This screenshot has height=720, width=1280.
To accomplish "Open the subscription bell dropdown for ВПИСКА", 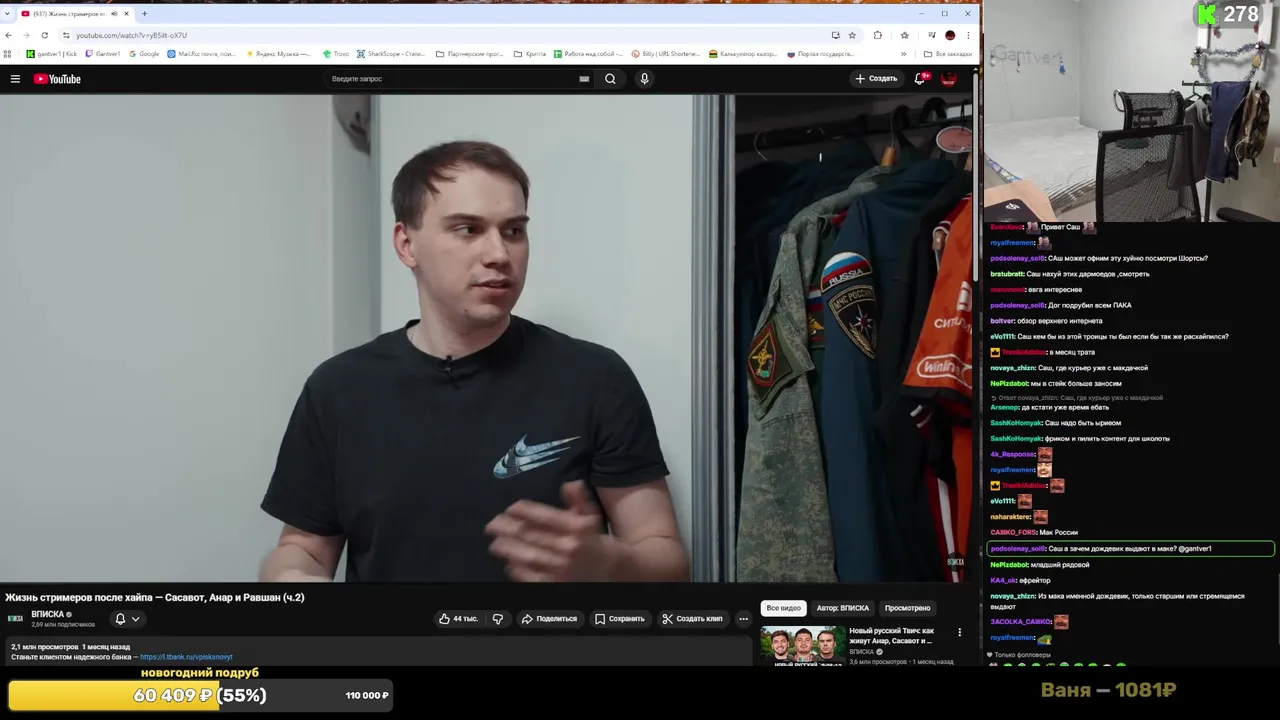I will click(x=126, y=619).
